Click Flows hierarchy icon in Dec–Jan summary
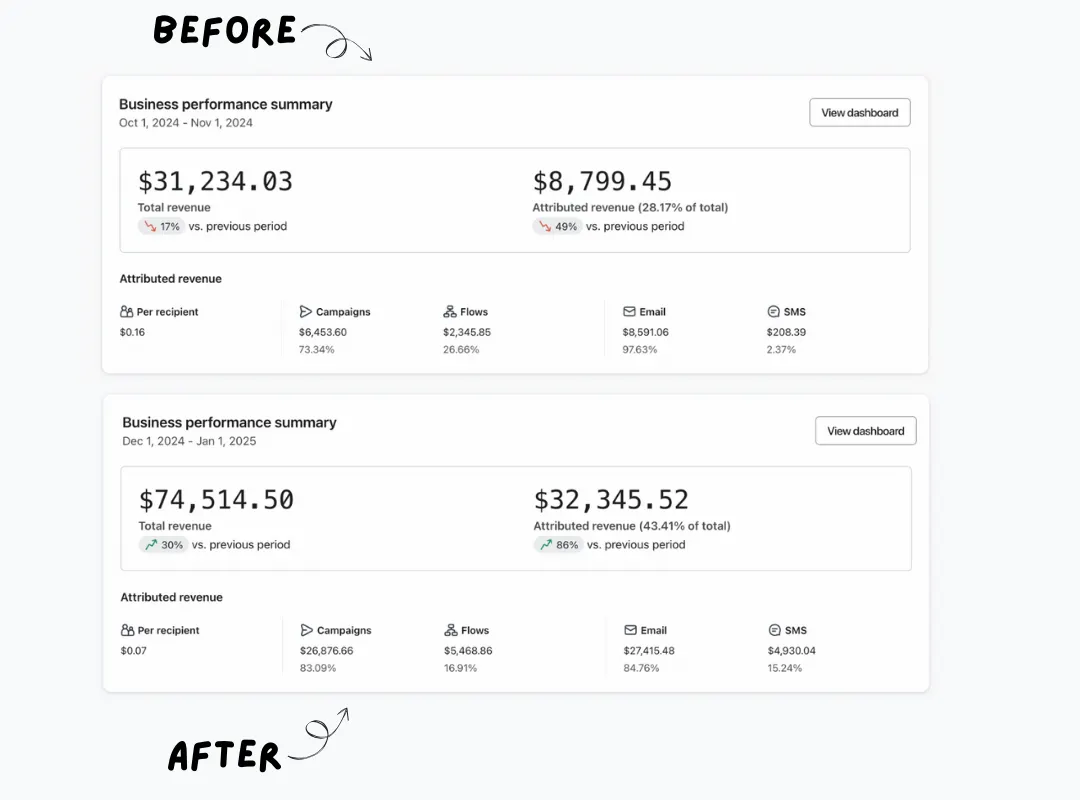The image size is (1080, 800). [450, 630]
